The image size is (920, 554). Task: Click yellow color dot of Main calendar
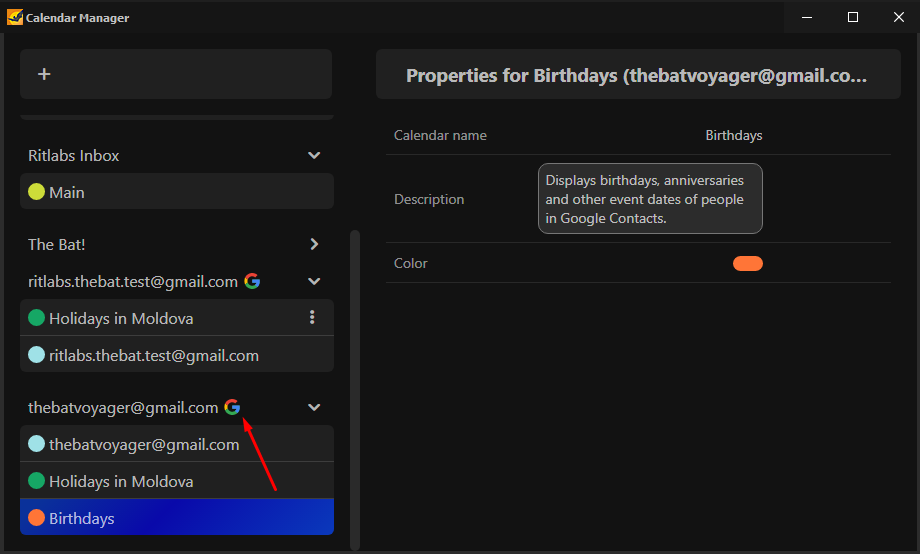tap(36, 191)
